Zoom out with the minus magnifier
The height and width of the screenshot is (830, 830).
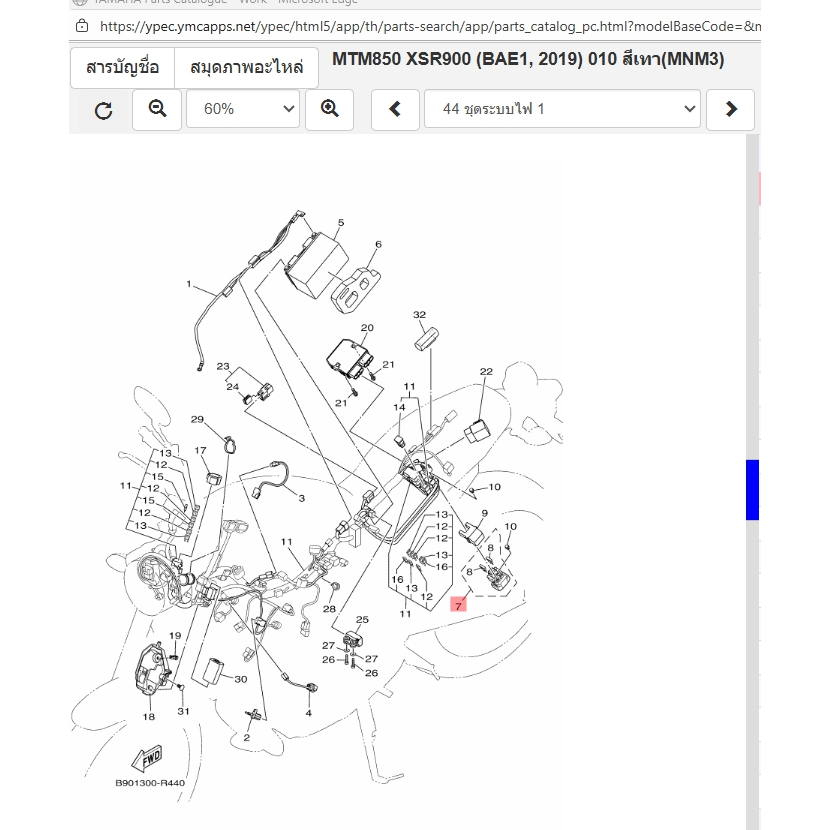tap(157, 110)
